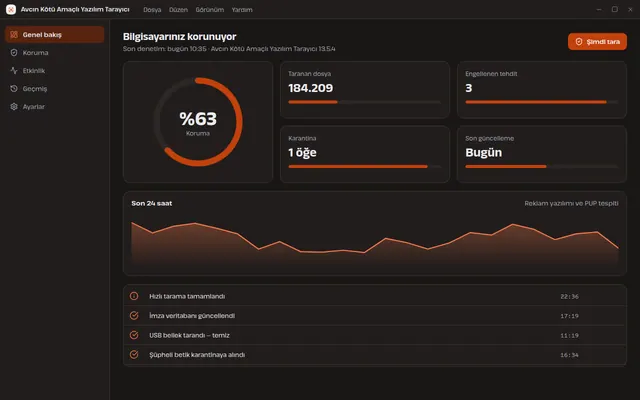Click the app logo icon in title bar
Viewport: 640px width, 400px height.
tap(11, 9)
